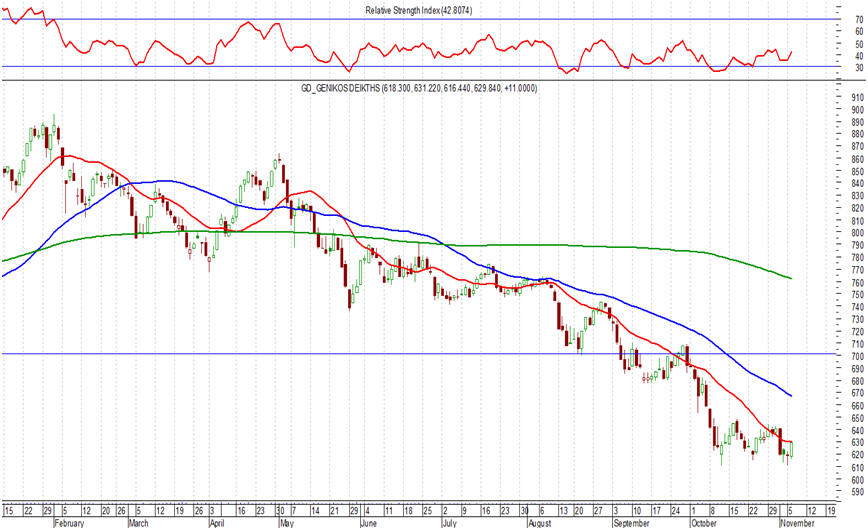The width and height of the screenshot is (868, 530).
Task: Select the November month label
Action: [797, 523]
